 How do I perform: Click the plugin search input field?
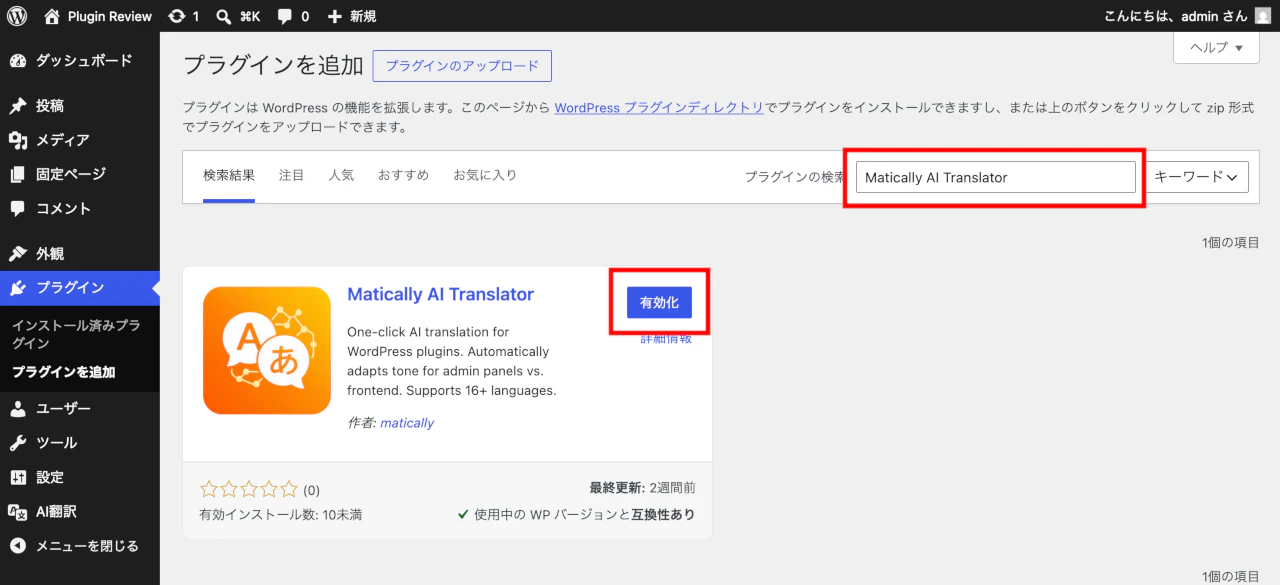[x=996, y=177]
